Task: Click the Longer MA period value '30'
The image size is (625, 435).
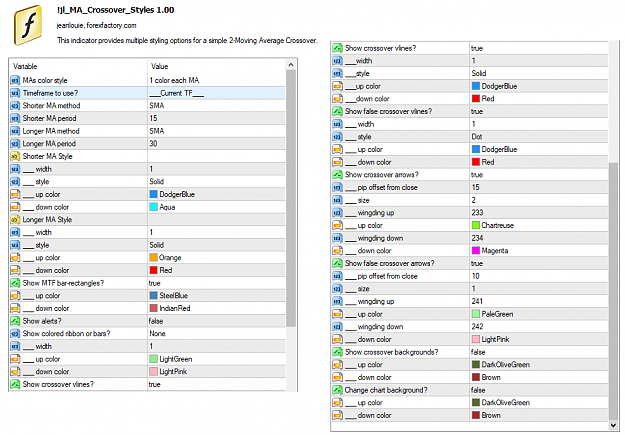Action: pos(153,144)
